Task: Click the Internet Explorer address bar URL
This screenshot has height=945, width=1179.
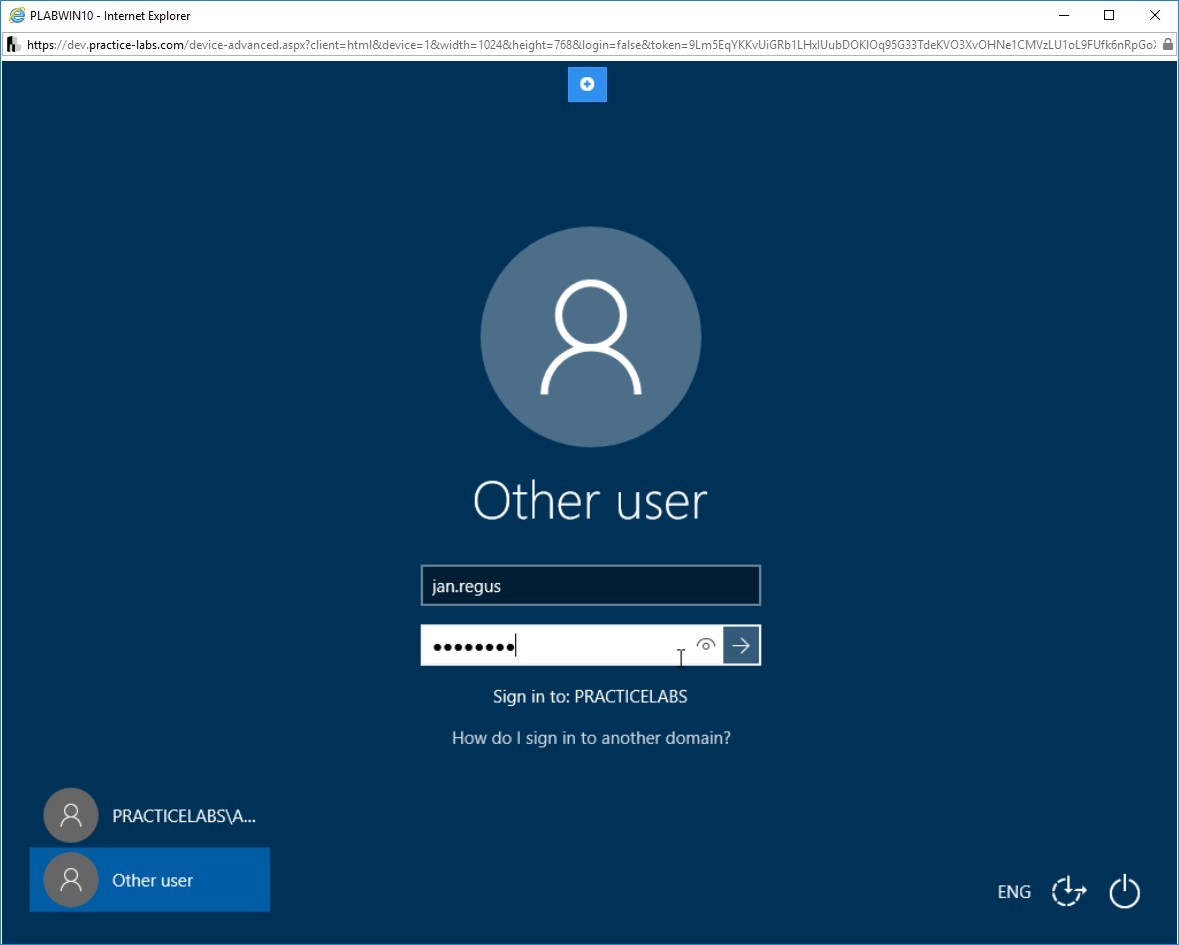Action: (x=591, y=45)
